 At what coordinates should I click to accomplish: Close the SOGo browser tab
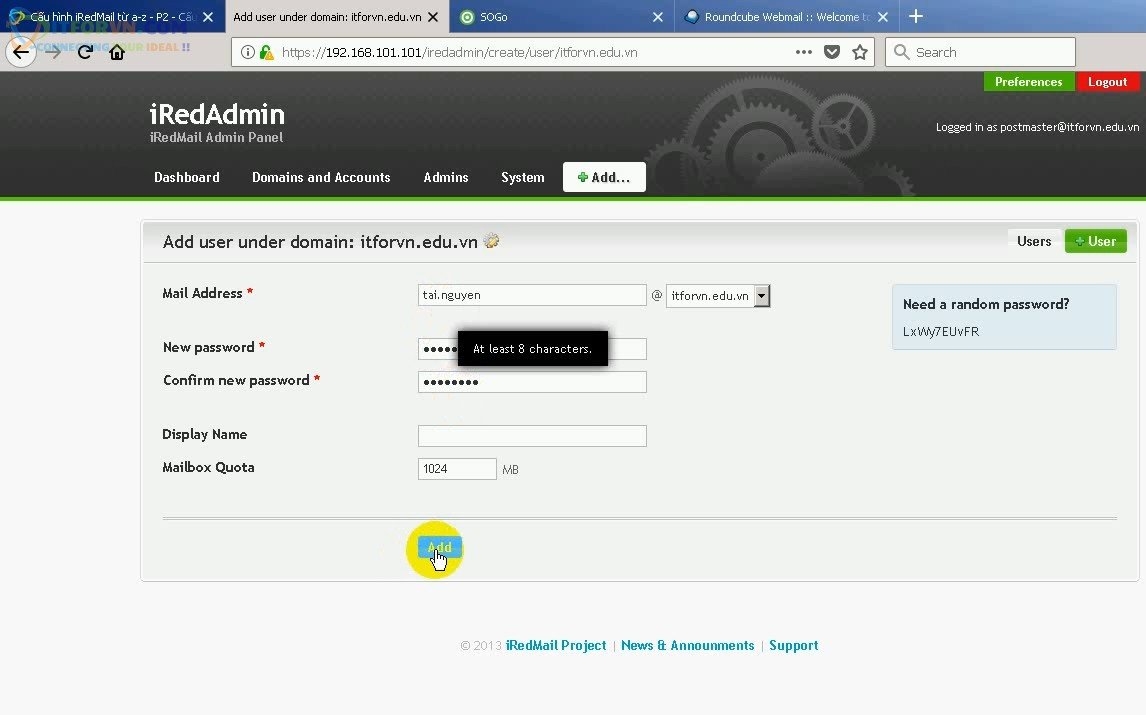pyautogui.click(x=658, y=17)
